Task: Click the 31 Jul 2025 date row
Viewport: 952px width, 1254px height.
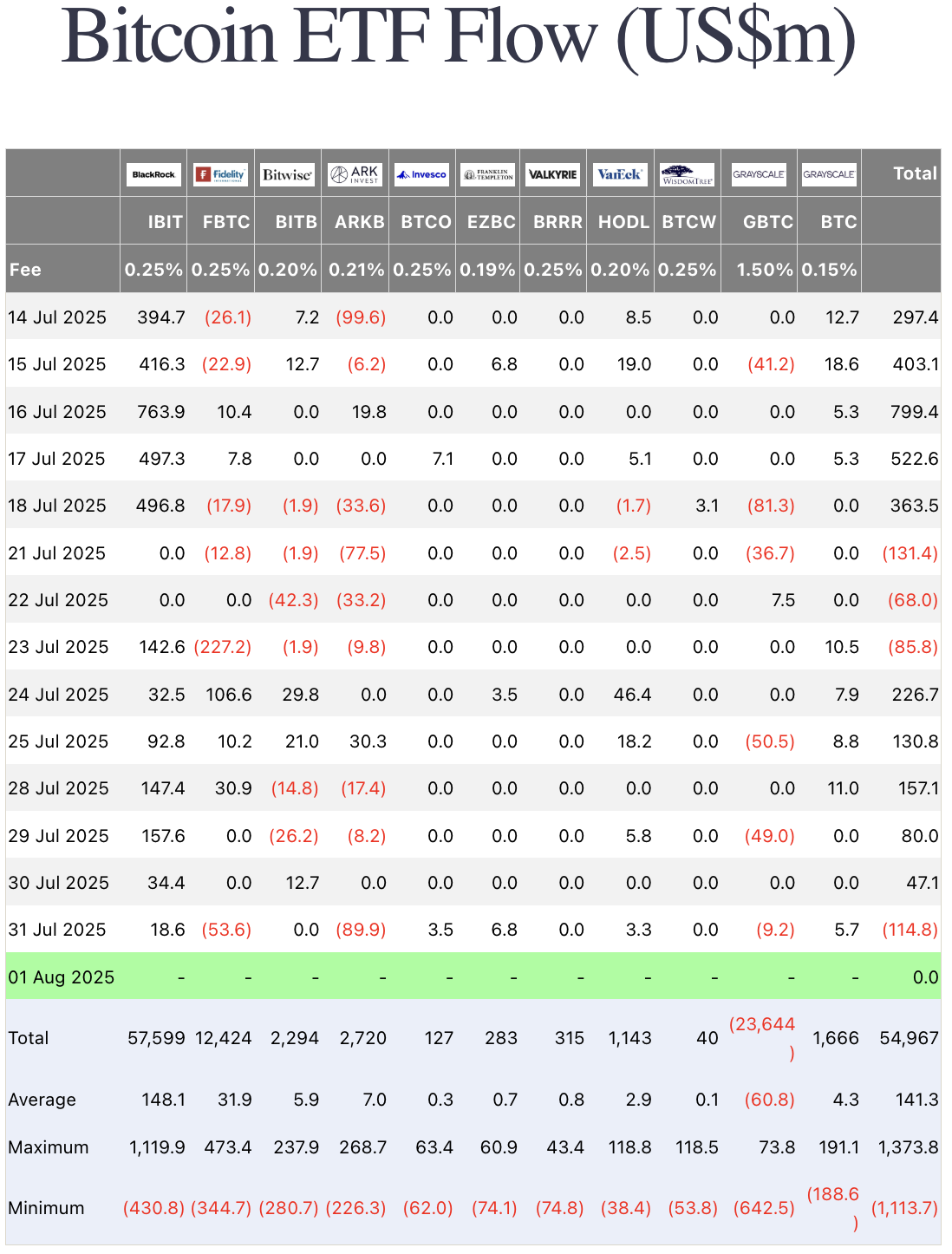Action: click(473, 930)
